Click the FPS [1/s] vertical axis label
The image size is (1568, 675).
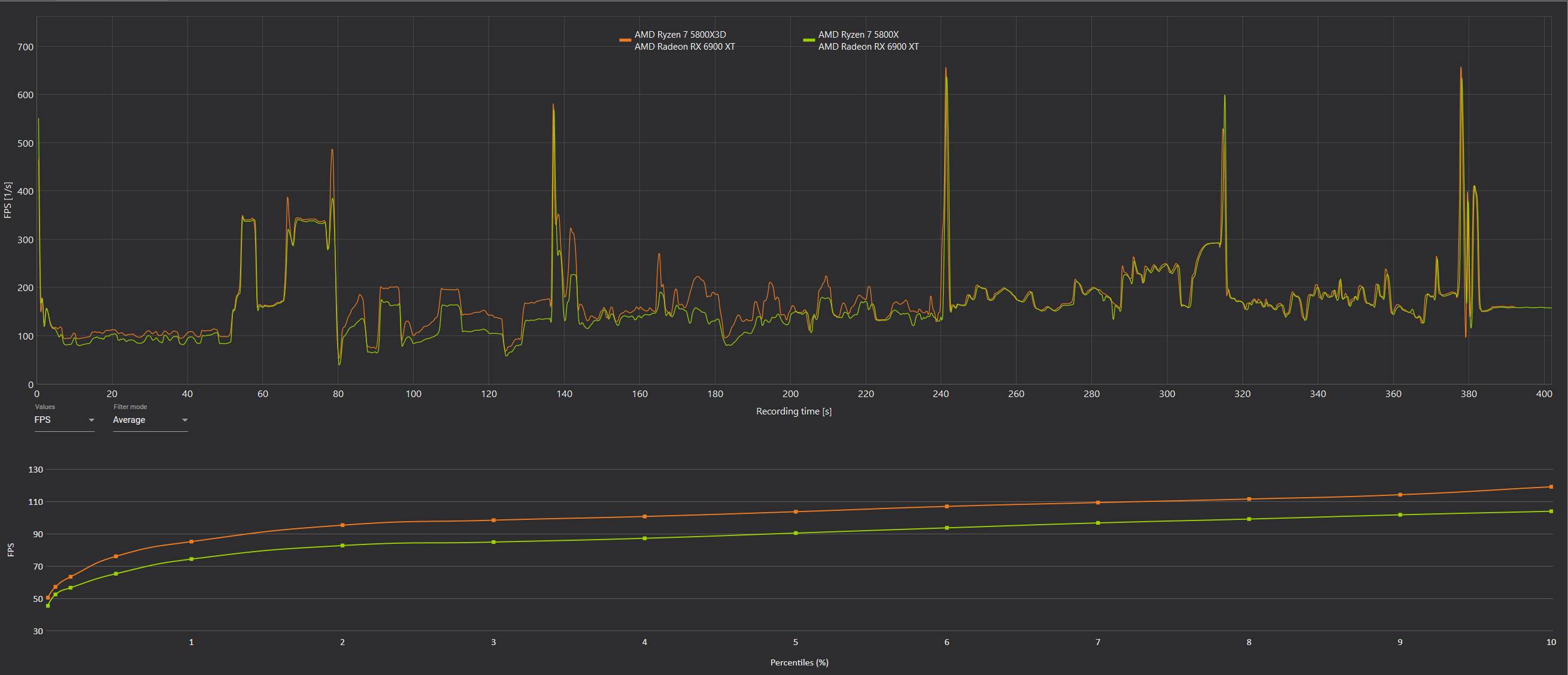(8, 200)
